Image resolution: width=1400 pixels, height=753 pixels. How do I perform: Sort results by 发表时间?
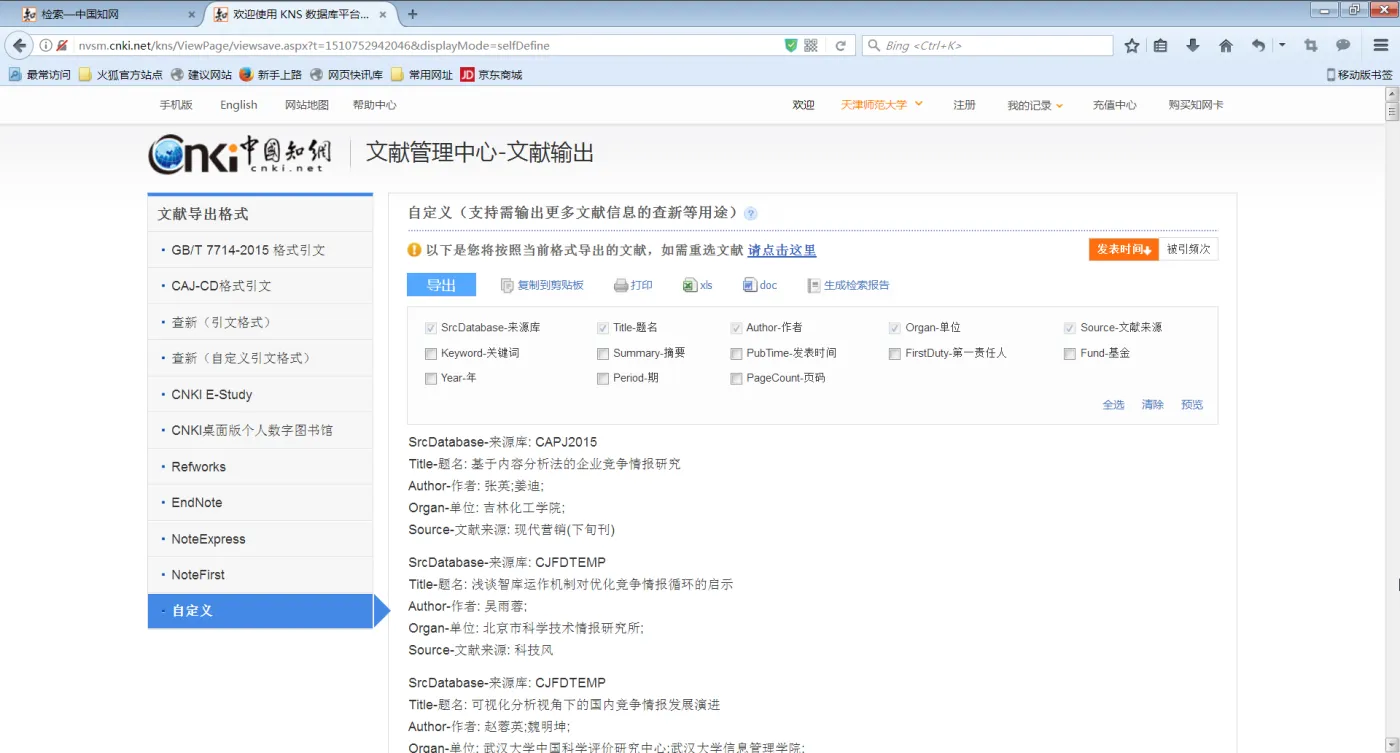click(x=1124, y=250)
